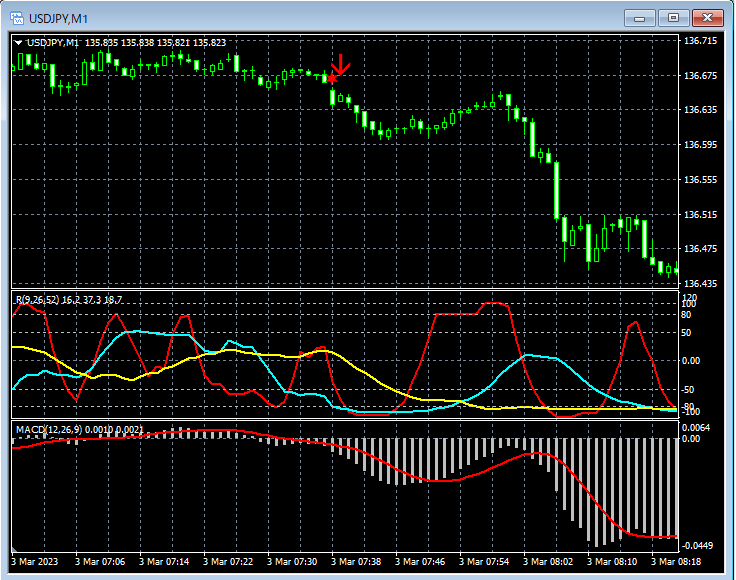This screenshot has width=736, height=580.
Task: Click the 3 Mar 07:14 time label
Action: [x=164, y=562]
